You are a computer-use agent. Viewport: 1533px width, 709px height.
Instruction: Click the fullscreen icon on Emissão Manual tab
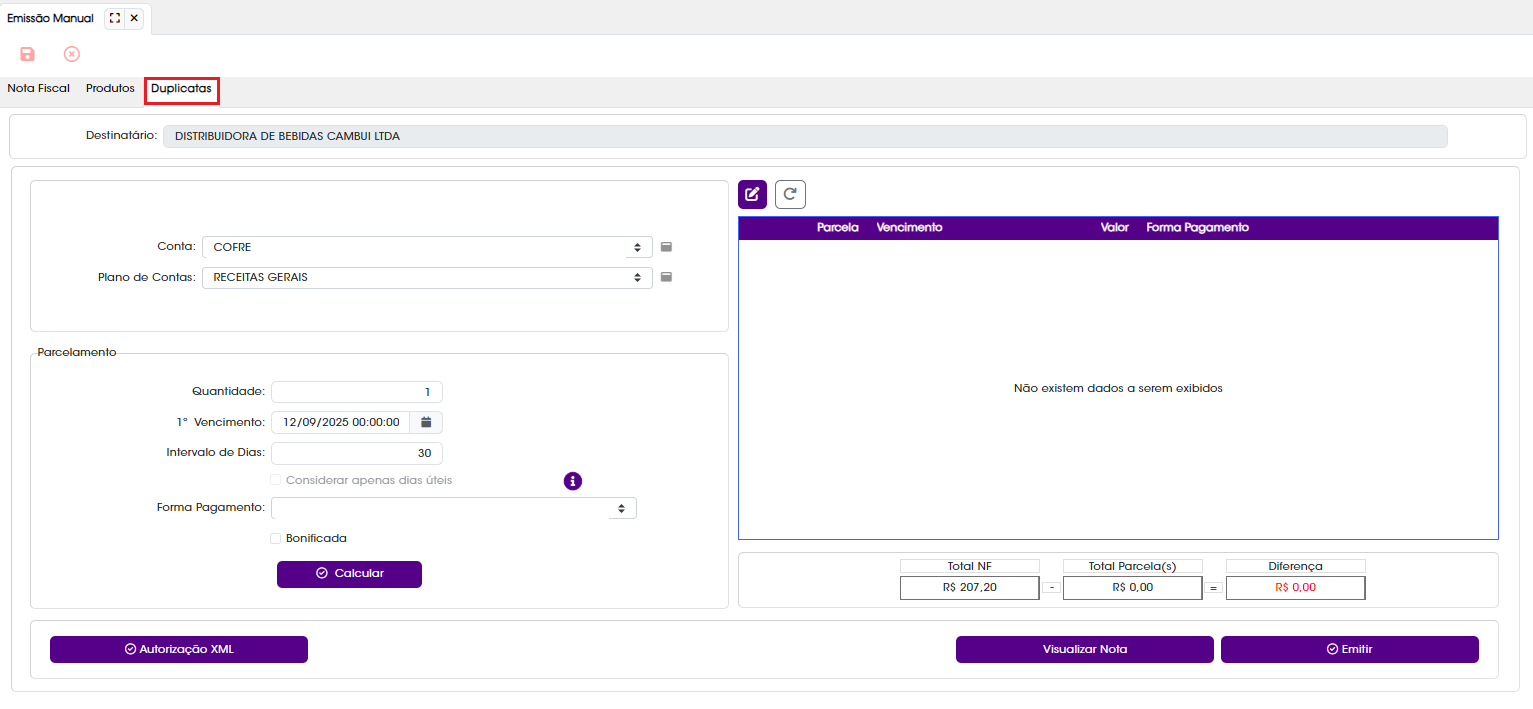coord(115,18)
